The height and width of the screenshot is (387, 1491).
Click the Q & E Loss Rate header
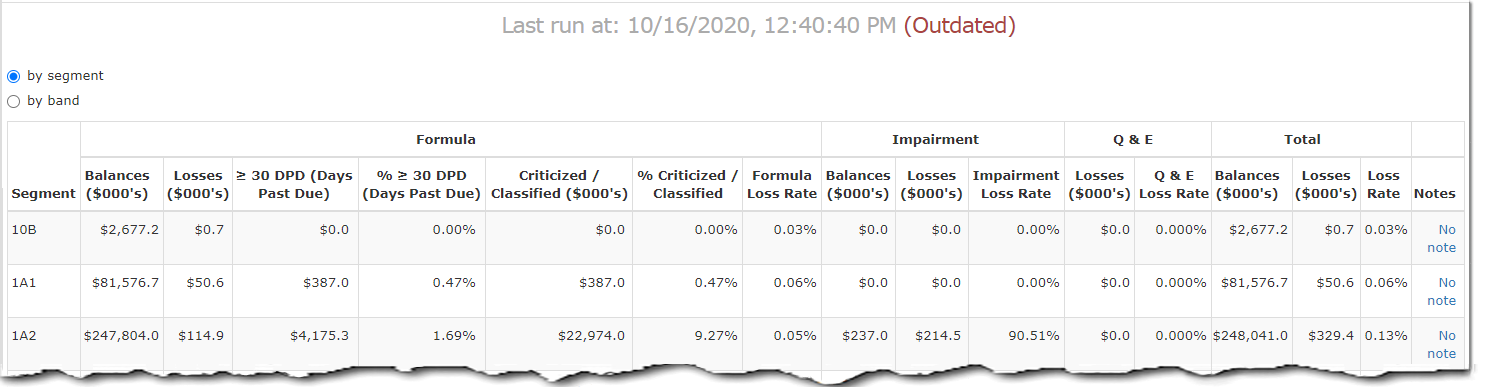1173,184
